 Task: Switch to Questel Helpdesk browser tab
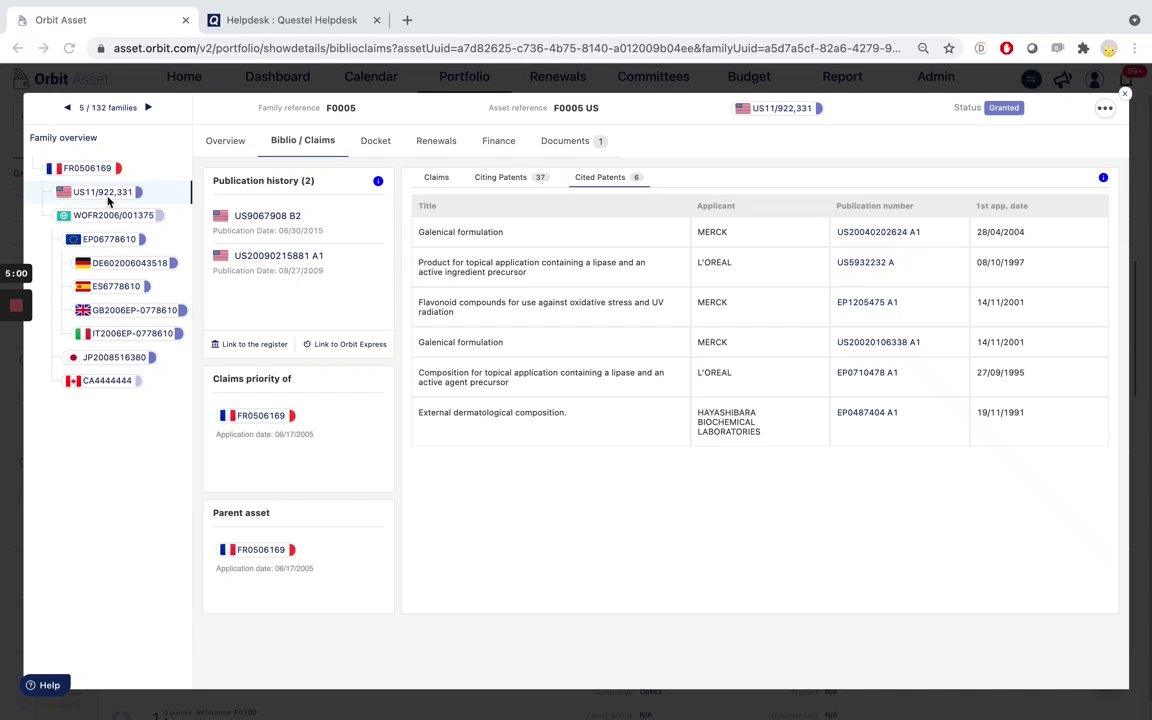coord(291,21)
